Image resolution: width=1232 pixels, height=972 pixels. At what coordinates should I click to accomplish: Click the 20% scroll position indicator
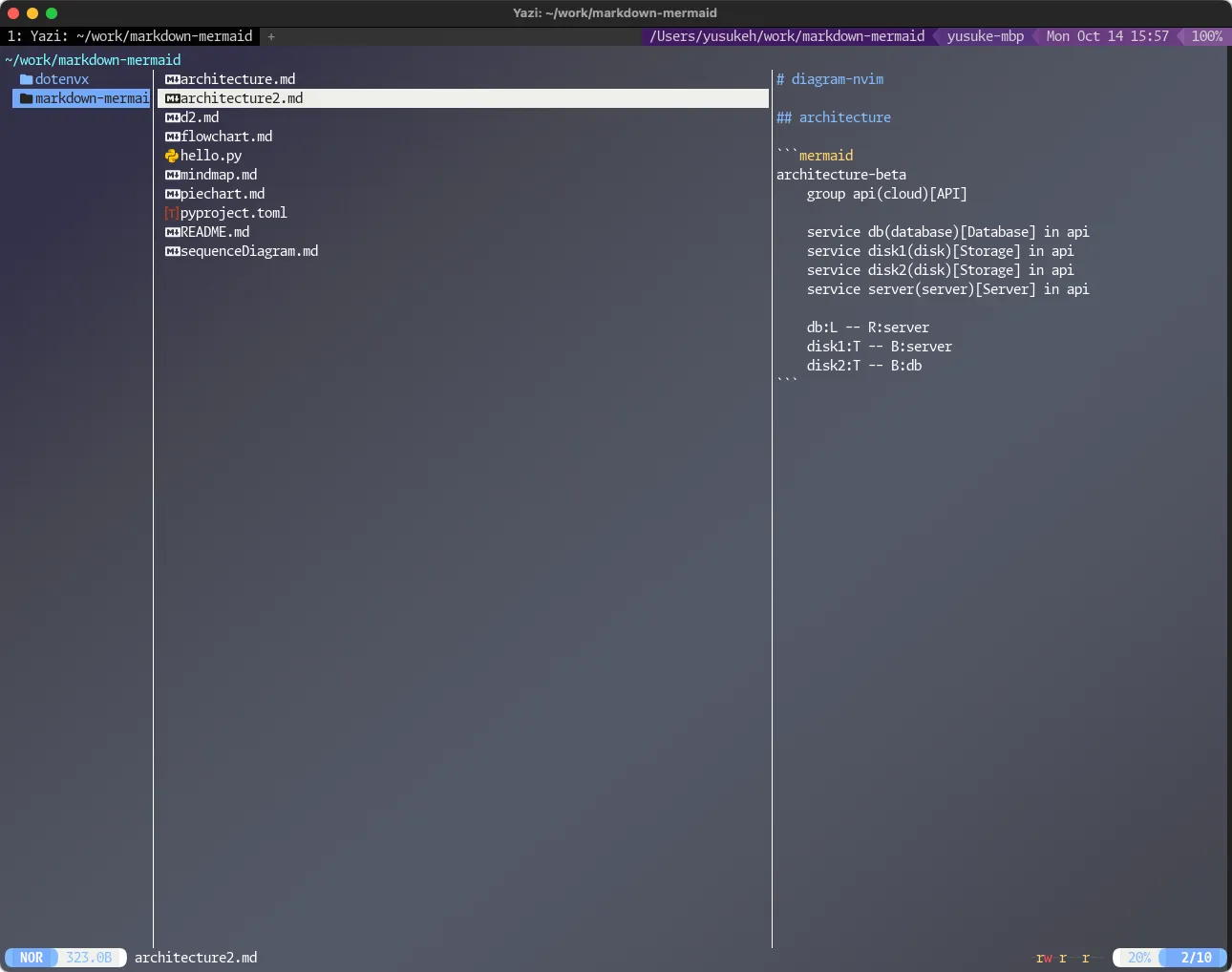(1139, 958)
